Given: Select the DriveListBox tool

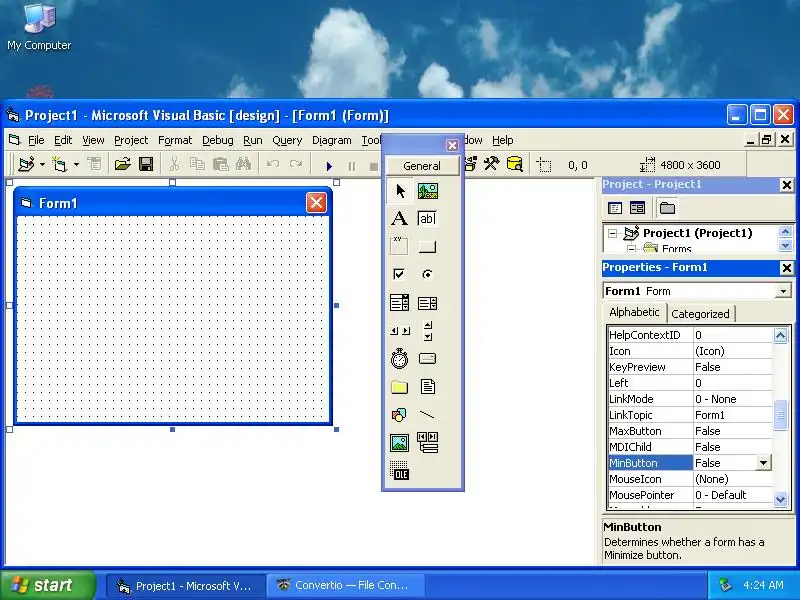Looking at the screenshot, I should [x=428, y=359].
